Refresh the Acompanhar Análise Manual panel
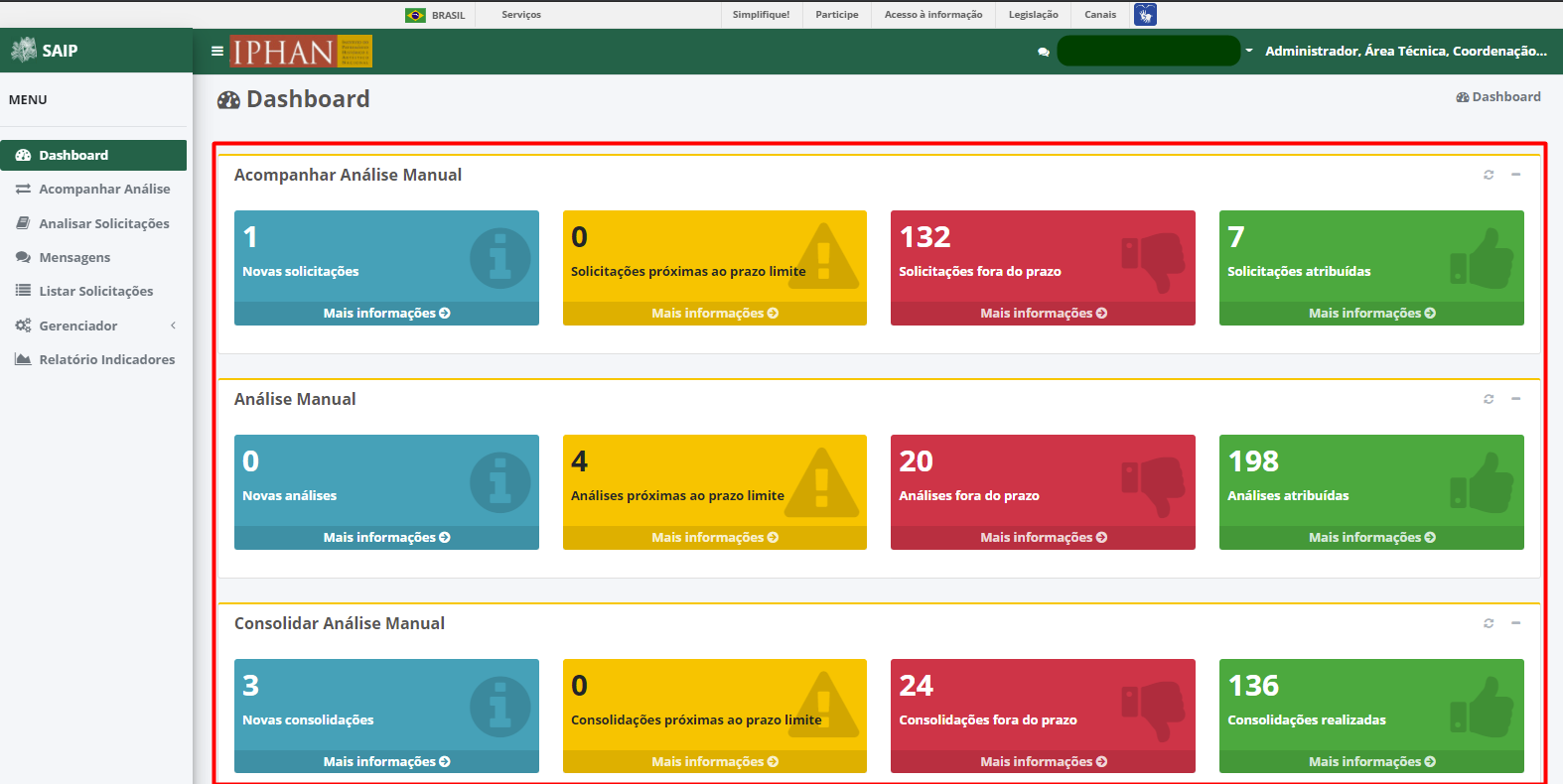The image size is (1563, 784). (x=1489, y=175)
